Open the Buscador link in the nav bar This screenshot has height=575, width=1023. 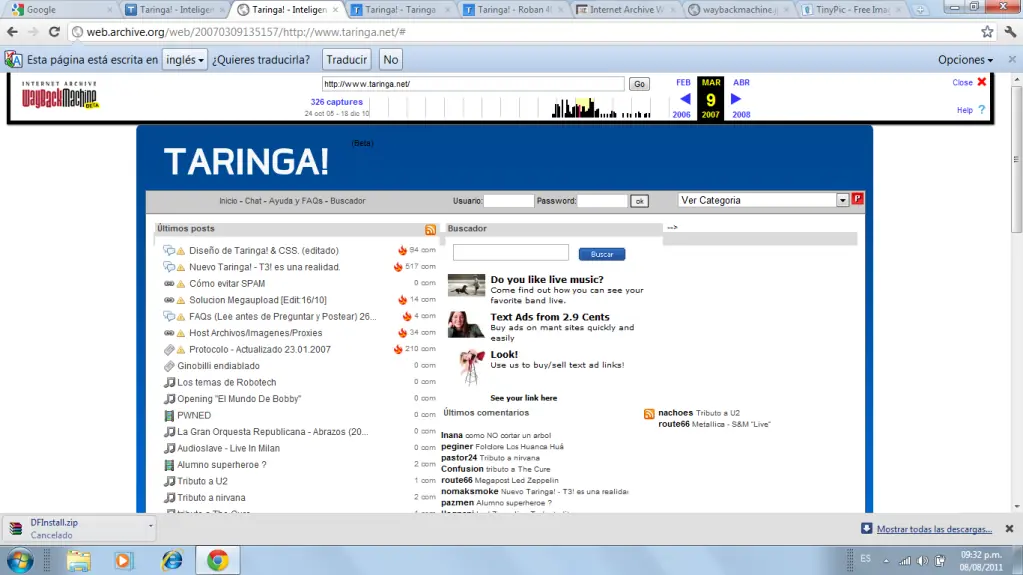pos(348,201)
